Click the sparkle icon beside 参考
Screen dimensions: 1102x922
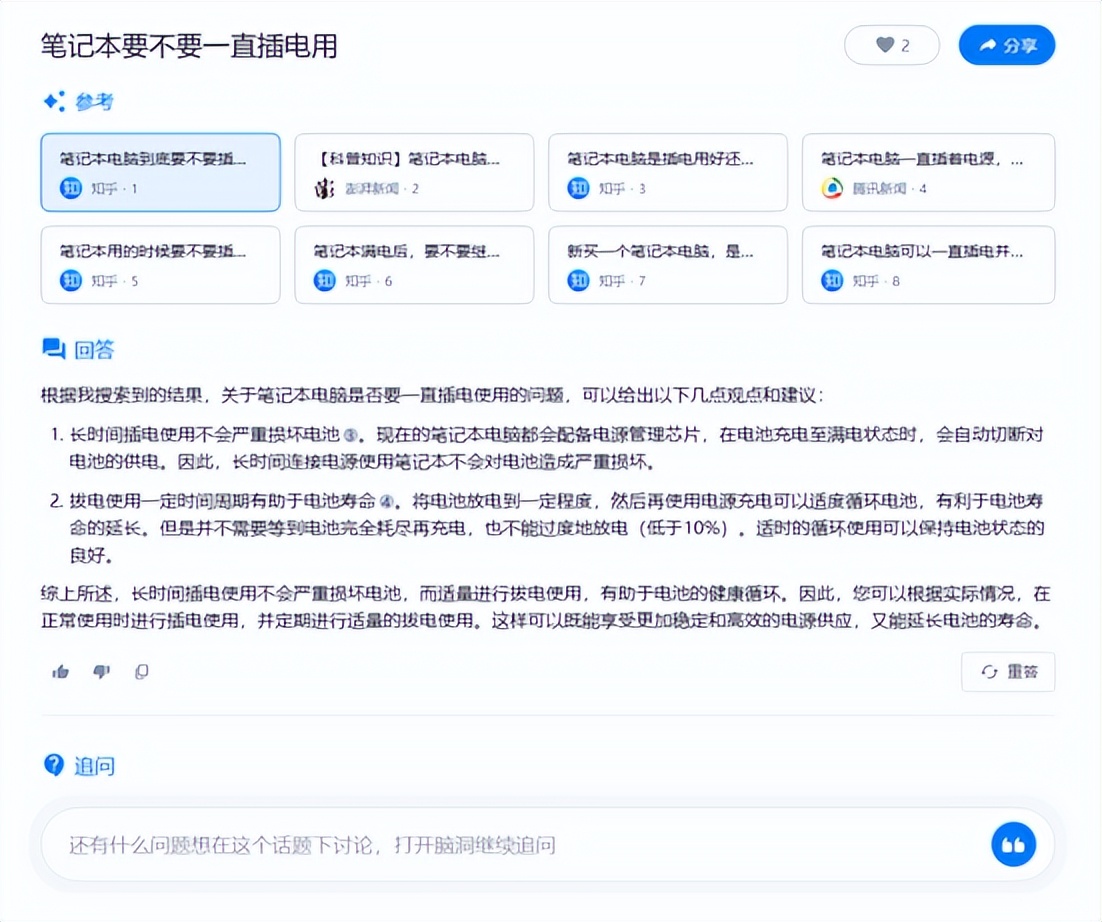[x=53, y=101]
